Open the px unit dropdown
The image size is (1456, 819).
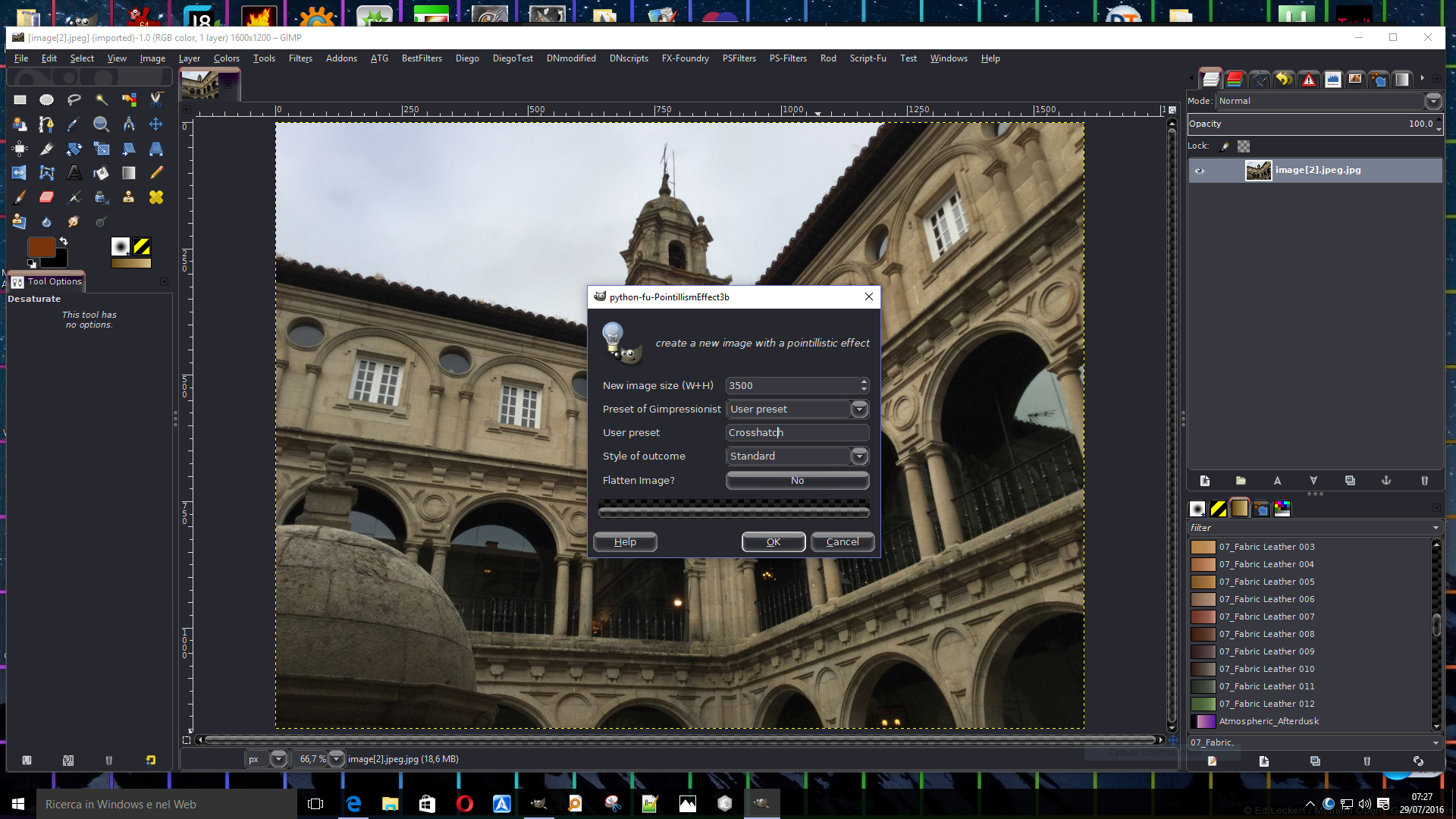278,758
